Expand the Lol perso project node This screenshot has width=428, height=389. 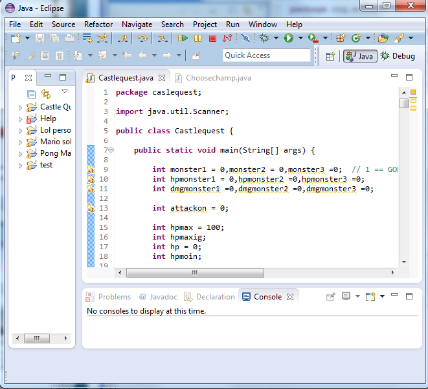[x=20, y=131]
